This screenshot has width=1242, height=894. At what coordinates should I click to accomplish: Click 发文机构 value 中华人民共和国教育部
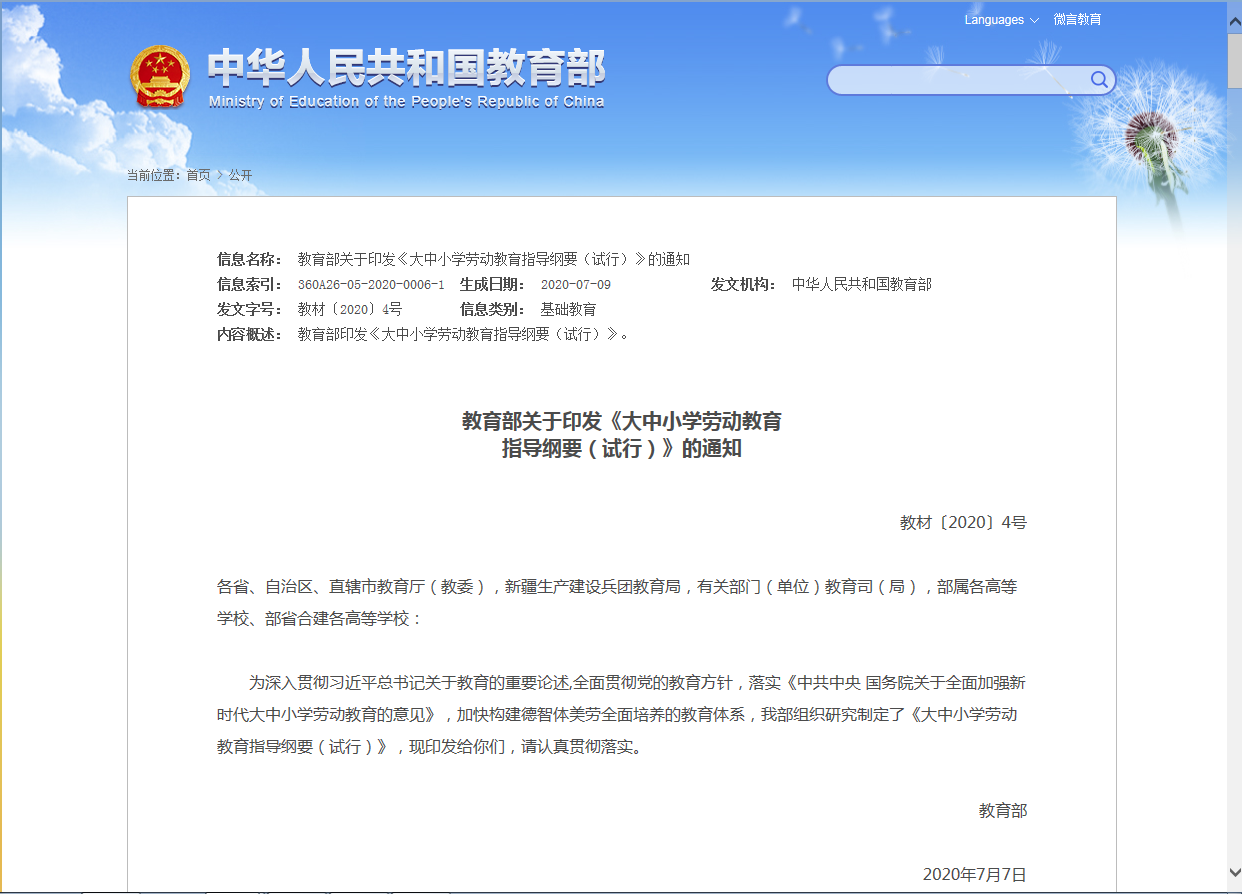tap(862, 285)
